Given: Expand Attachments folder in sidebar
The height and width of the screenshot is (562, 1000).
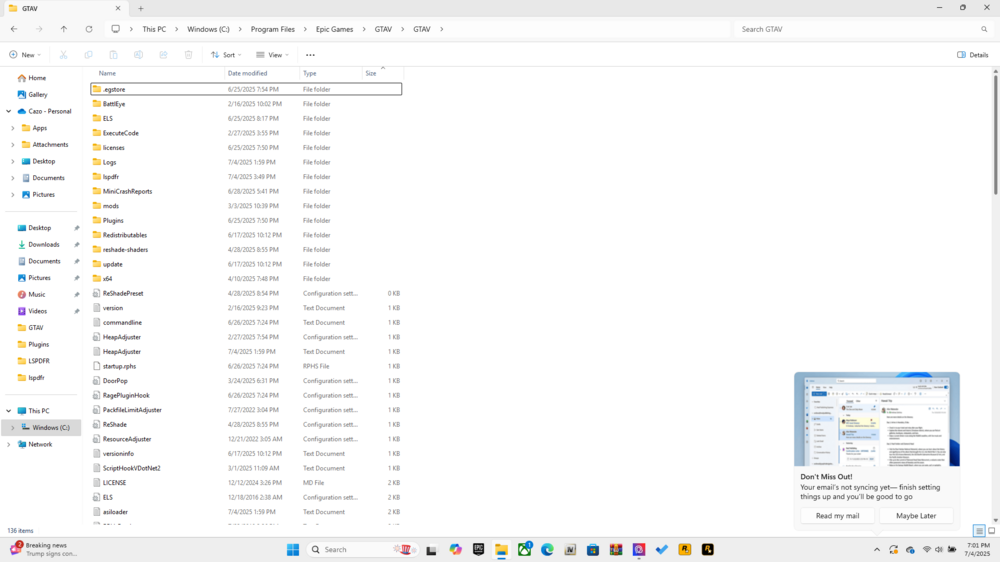Looking at the screenshot, I should click(13, 145).
